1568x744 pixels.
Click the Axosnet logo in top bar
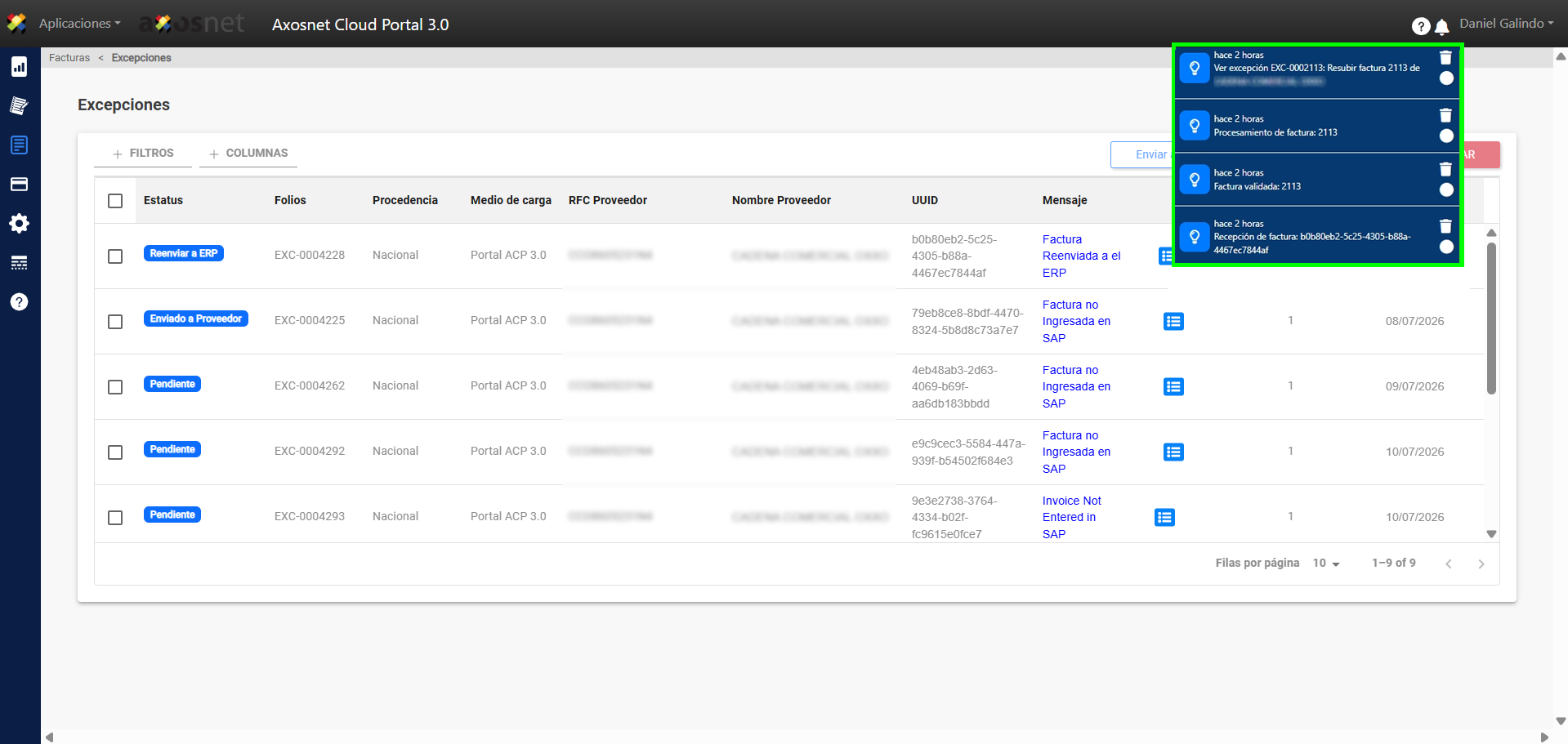pos(193,24)
